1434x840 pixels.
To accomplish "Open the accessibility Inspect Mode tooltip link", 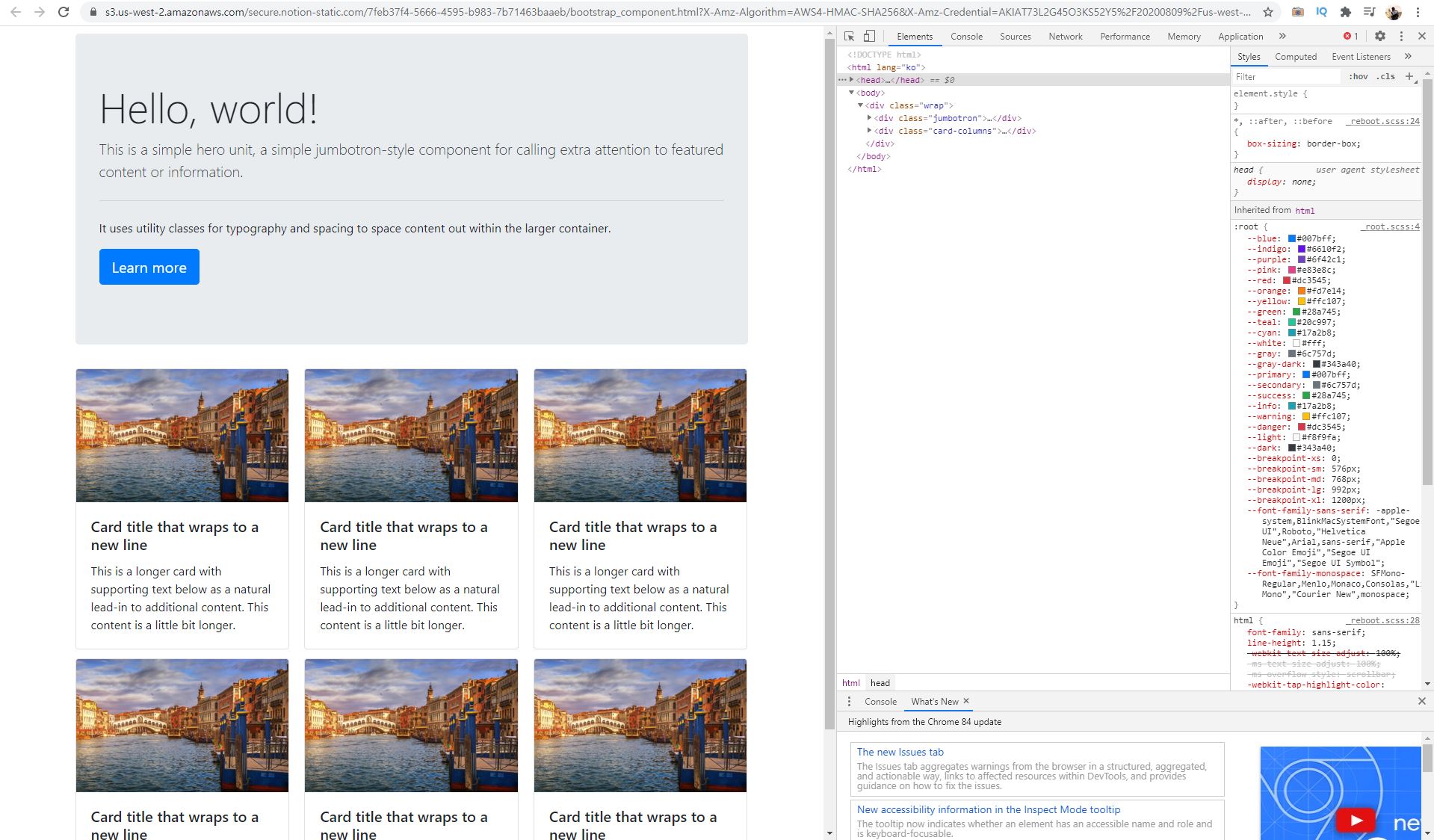I will click(x=988, y=809).
